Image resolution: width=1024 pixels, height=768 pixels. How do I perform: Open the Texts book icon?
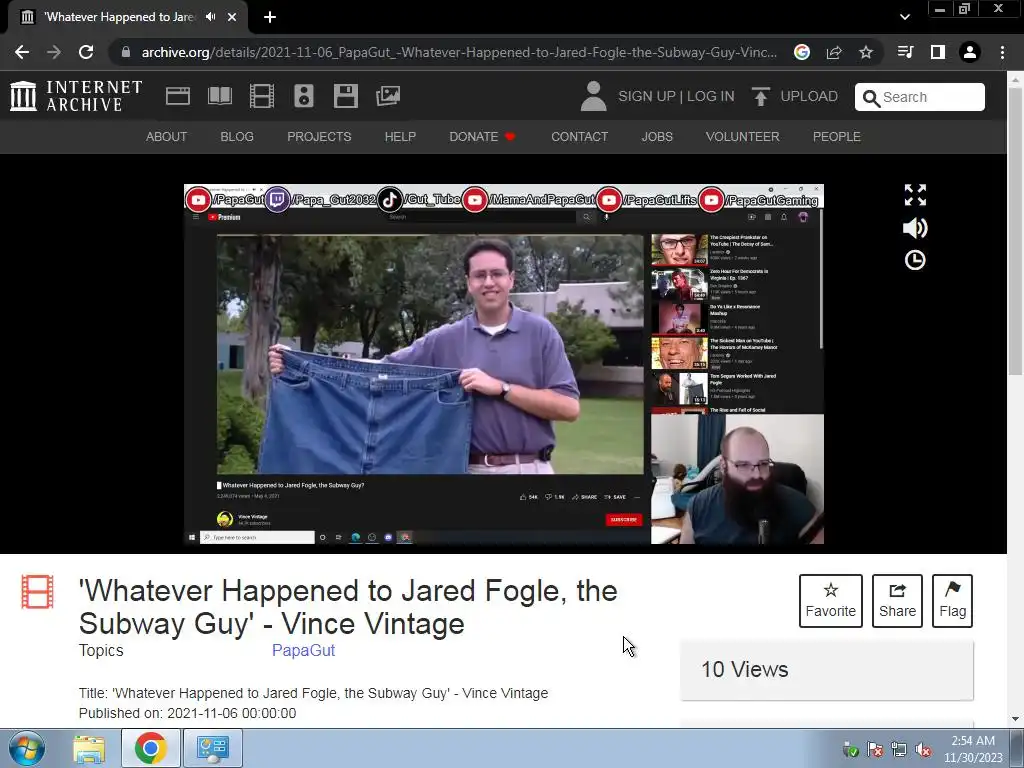[x=219, y=96]
